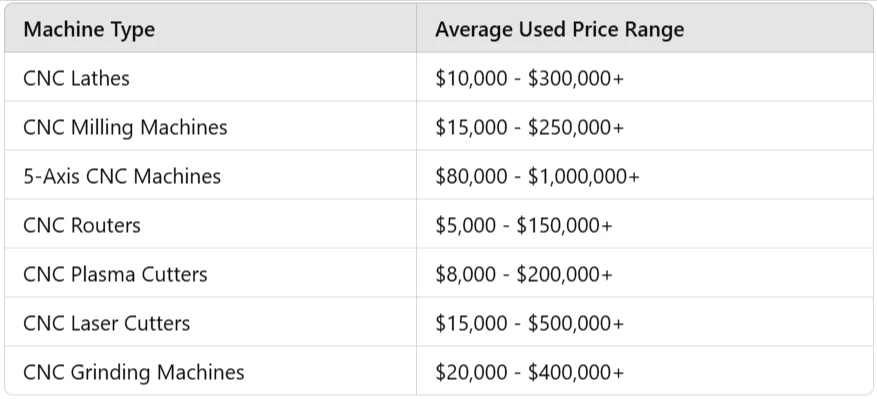Click the word Plasma in the table
877x399 pixels.
pos(104,274)
